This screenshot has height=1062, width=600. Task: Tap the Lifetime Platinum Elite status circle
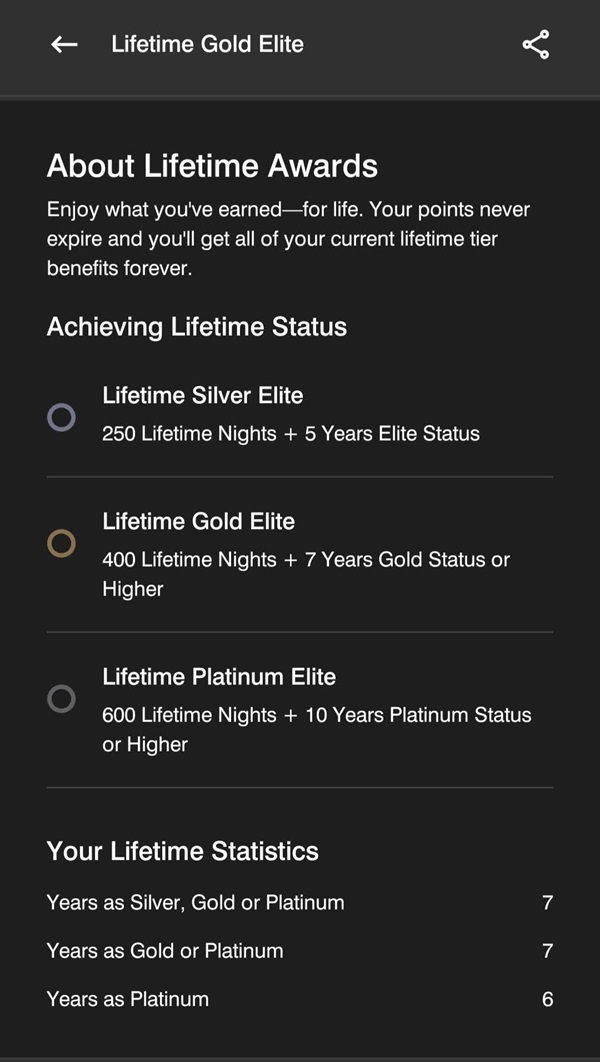pyautogui.click(x=61, y=700)
